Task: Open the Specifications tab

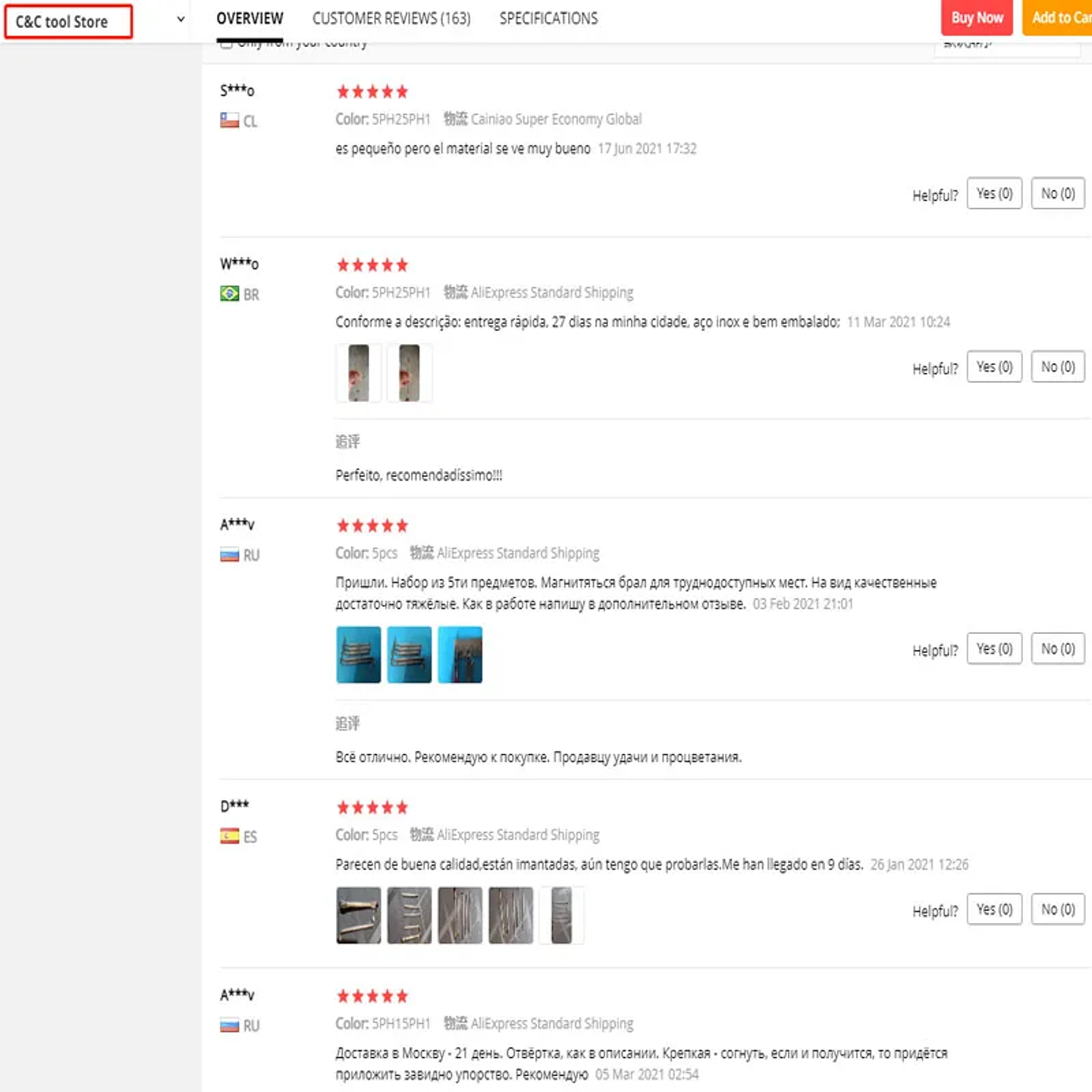Action: tap(548, 18)
